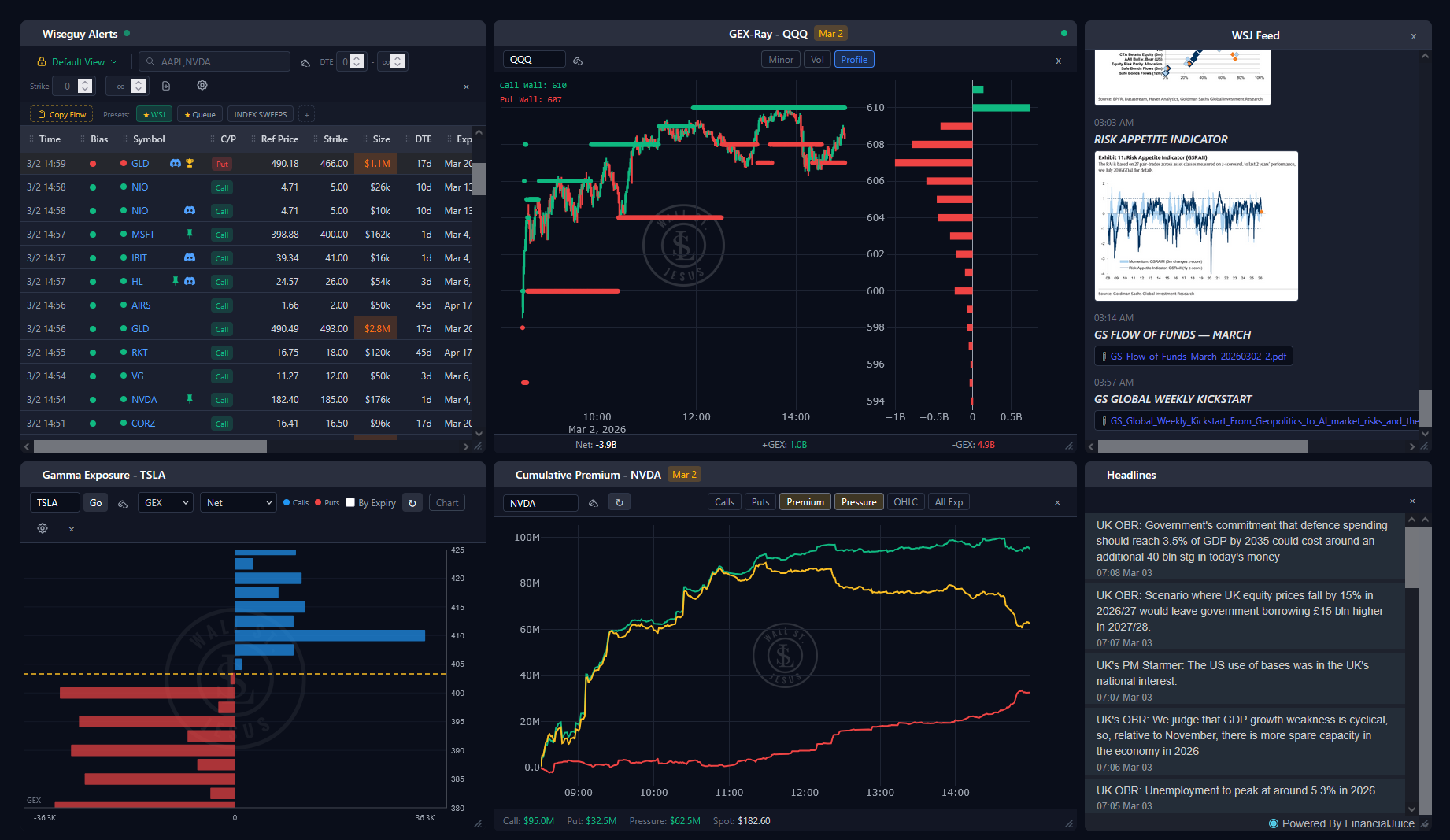Open Mar 2 date selector in GEX-Ray

click(830, 34)
